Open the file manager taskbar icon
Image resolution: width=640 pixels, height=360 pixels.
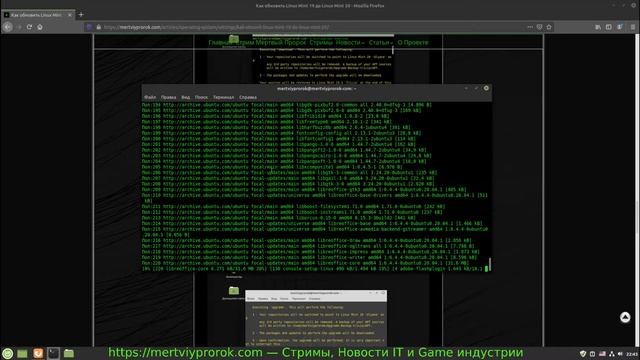click(x=69, y=353)
